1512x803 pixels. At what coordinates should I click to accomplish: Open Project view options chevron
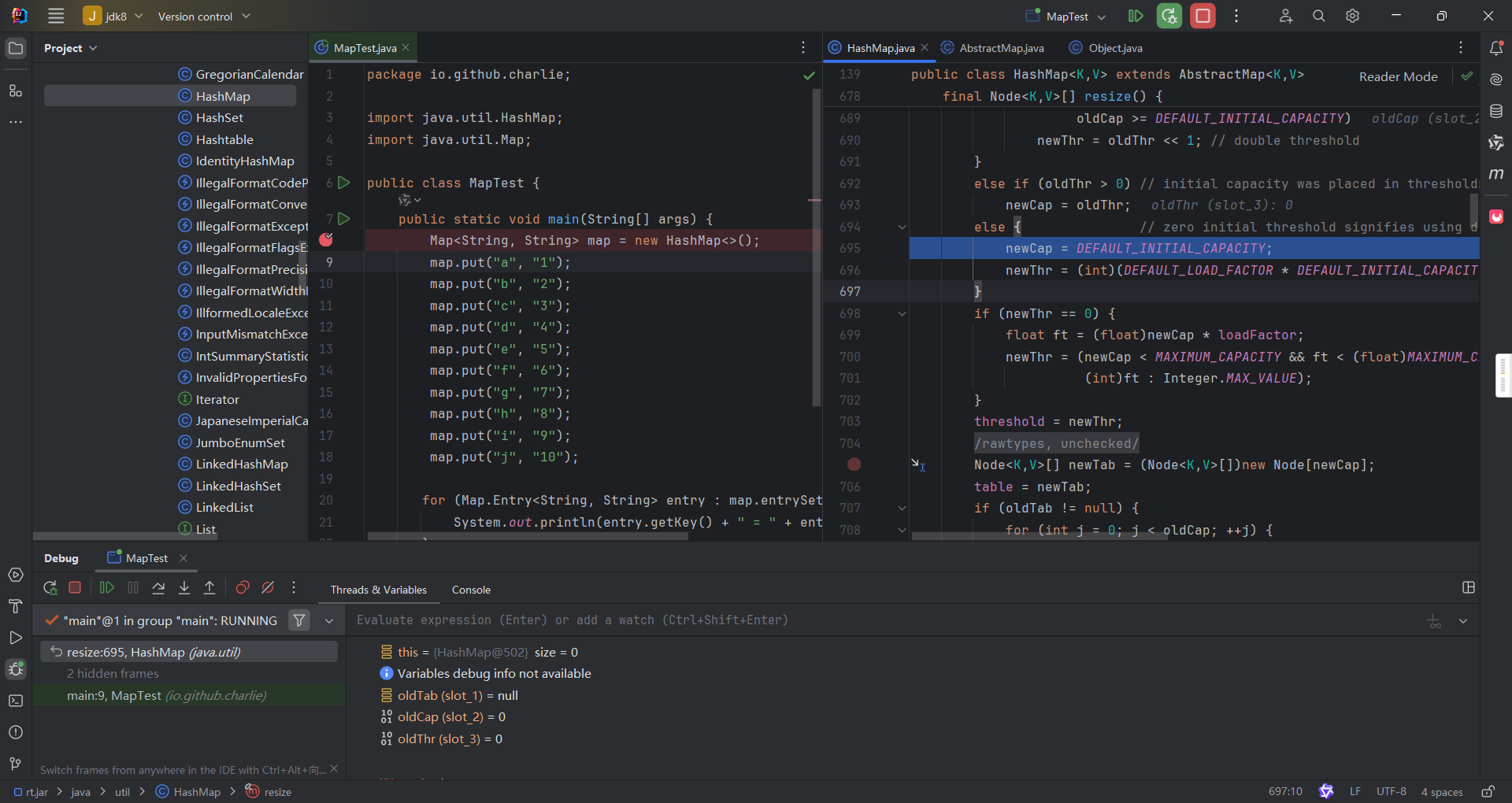pos(93,48)
